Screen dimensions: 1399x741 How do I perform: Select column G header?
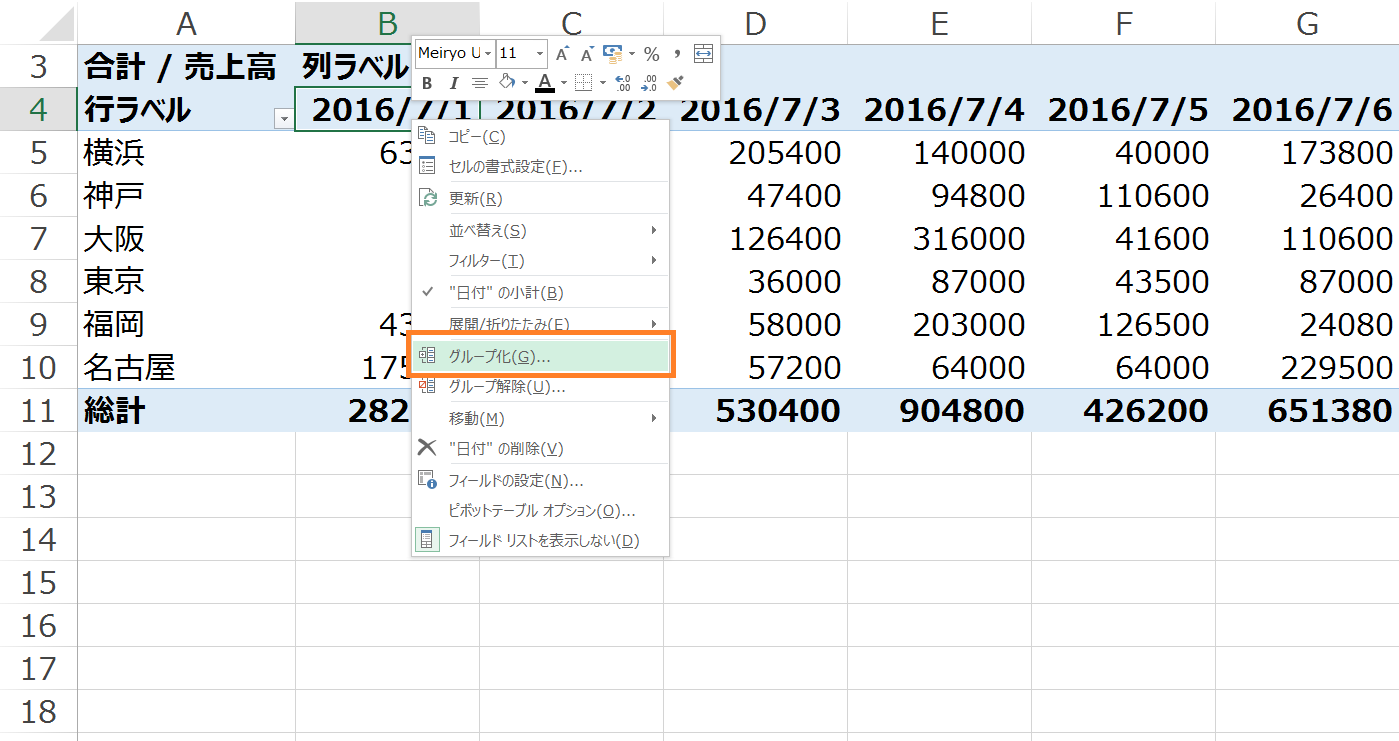click(1307, 23)
